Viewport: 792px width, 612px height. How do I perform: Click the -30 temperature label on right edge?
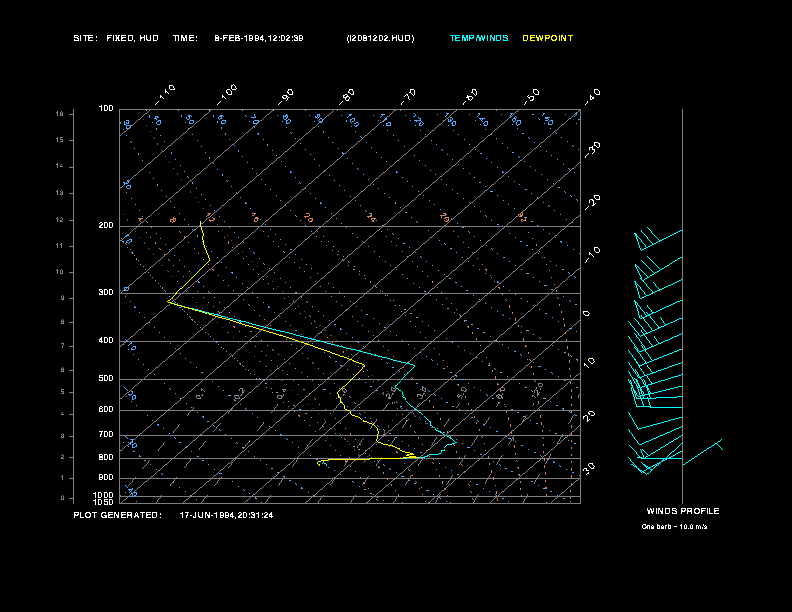tap(593, 149)
